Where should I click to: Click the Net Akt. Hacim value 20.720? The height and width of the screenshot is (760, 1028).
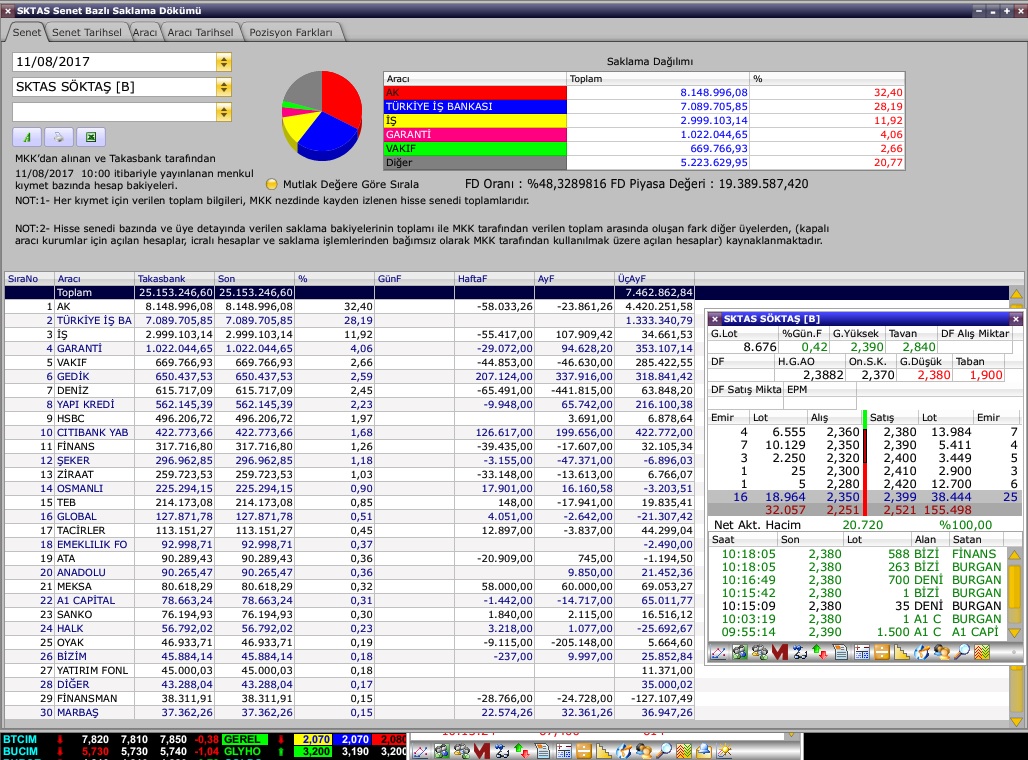862,525
